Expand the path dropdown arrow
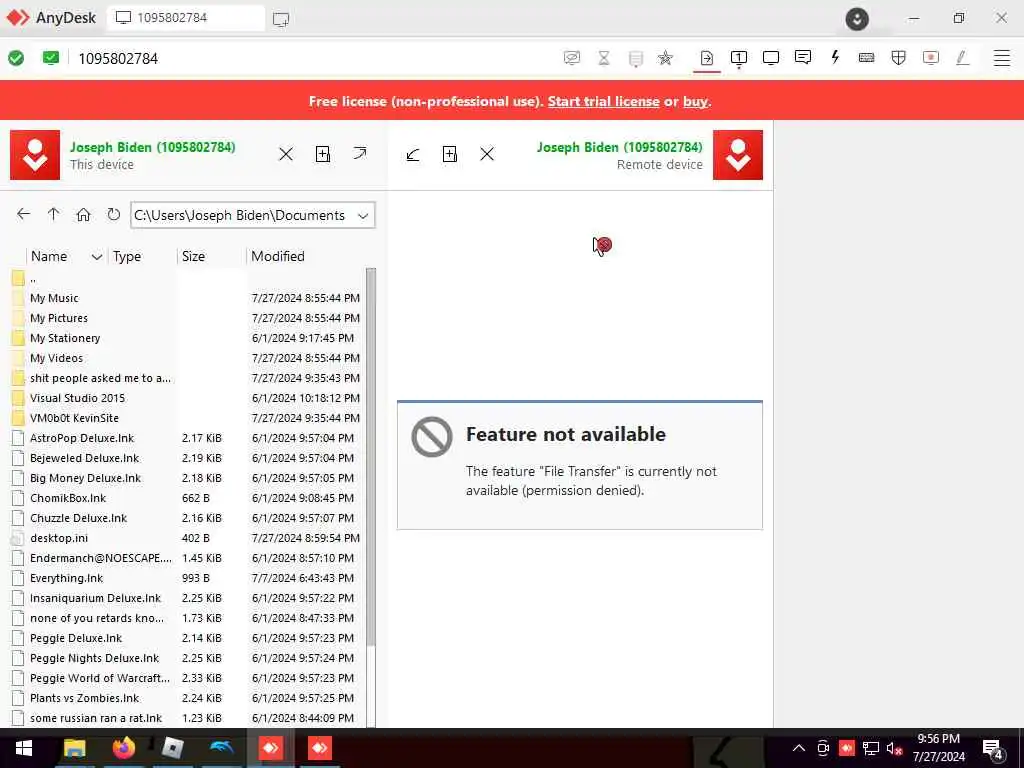Screen dimensions: 1024x768 (363, 216)
